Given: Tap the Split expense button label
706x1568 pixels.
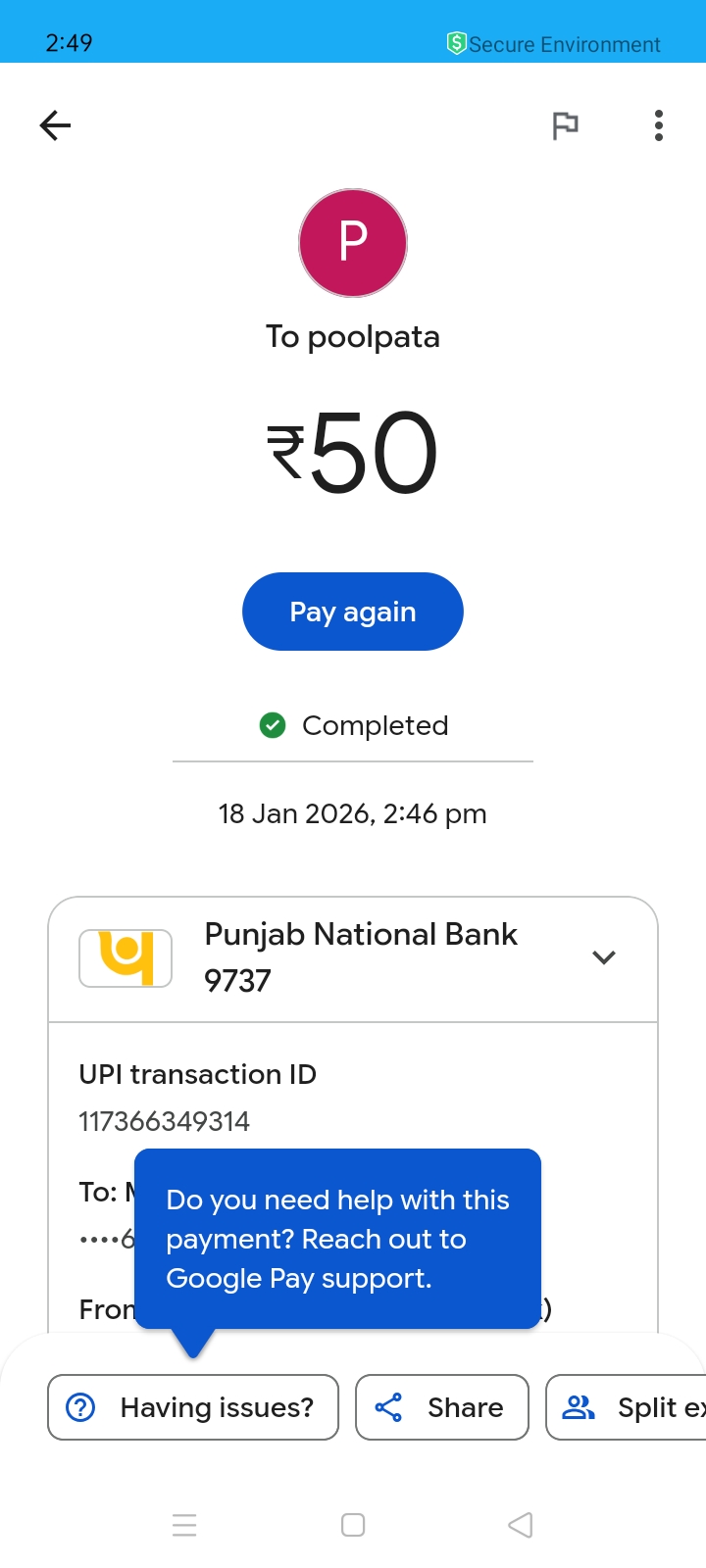Looking at the screenshot, I should coord(659,1407).
